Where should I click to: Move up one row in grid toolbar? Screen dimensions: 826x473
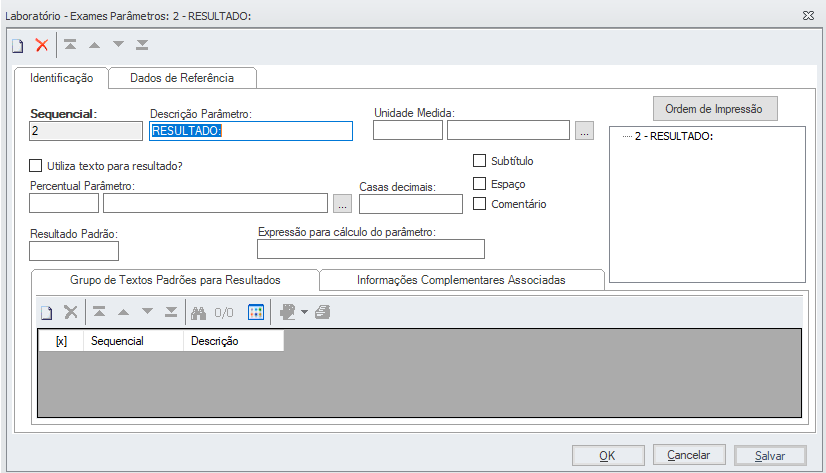point(123,312)
